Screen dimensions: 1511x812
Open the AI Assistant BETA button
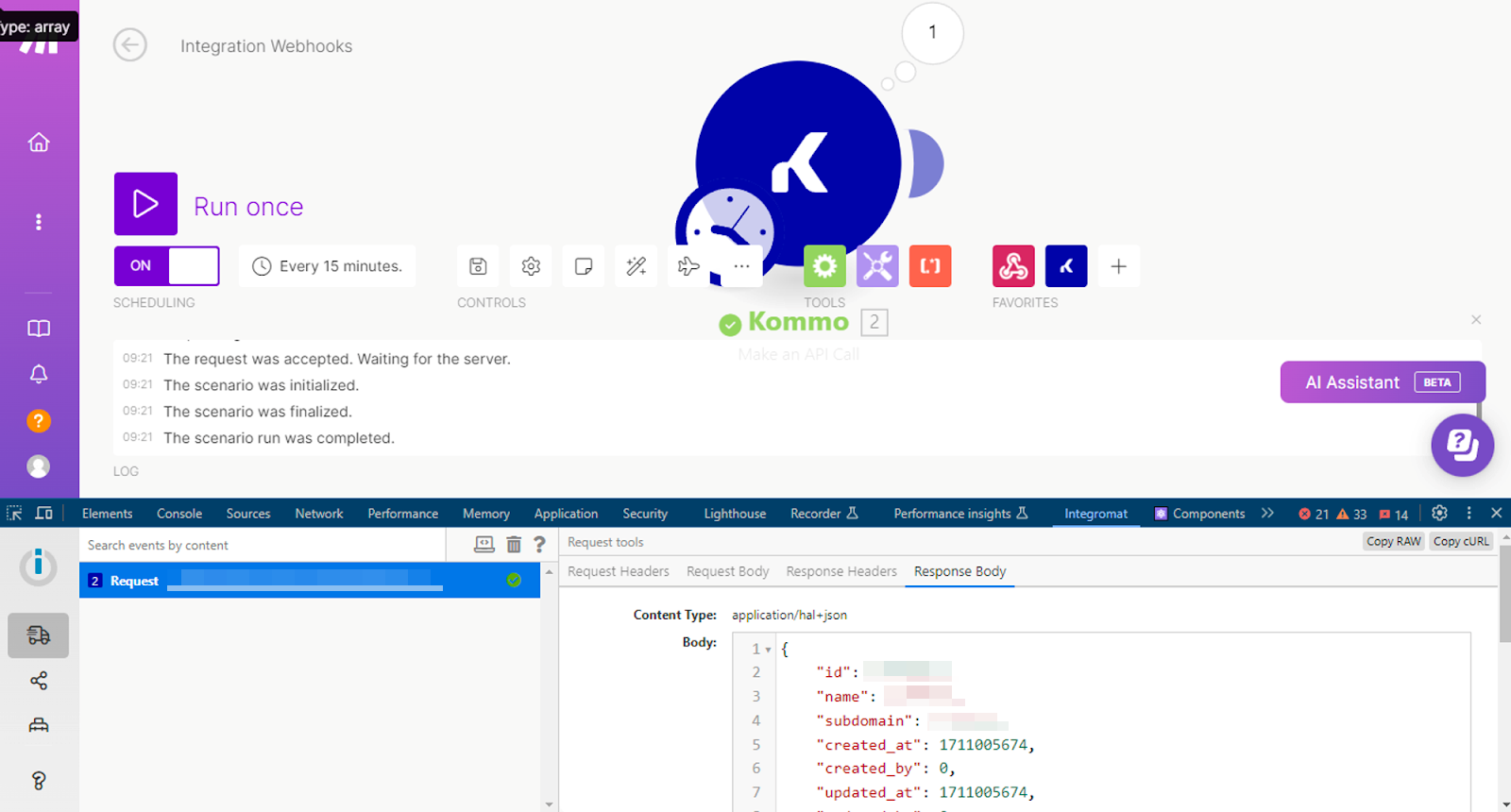(1383, 382)
